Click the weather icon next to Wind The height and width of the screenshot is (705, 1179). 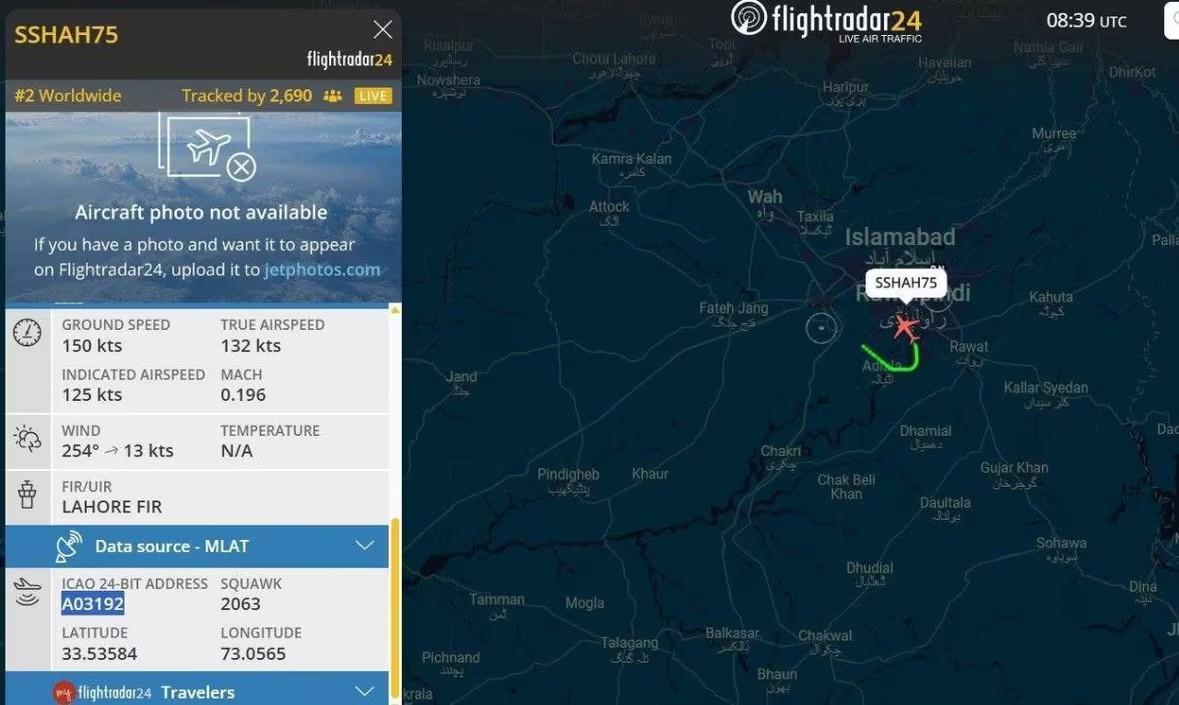(x=27, y=439)
